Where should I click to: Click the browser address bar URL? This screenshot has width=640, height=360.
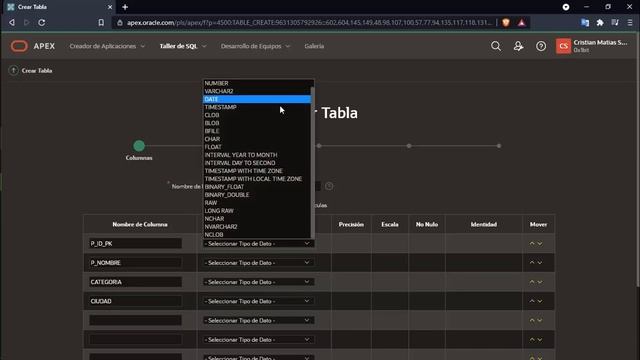[x=308, y=22]
